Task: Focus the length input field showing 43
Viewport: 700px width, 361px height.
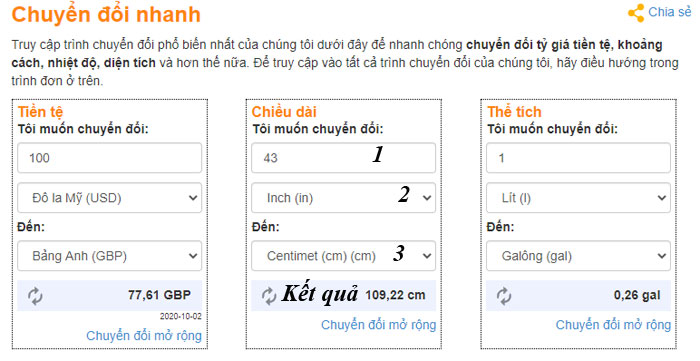Action: pyautogui.click(x=343, y=158)
